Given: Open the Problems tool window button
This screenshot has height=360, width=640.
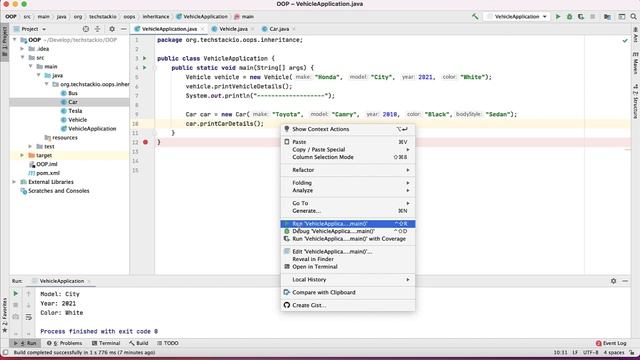Looking at the screenshot, I should (64, 343).
